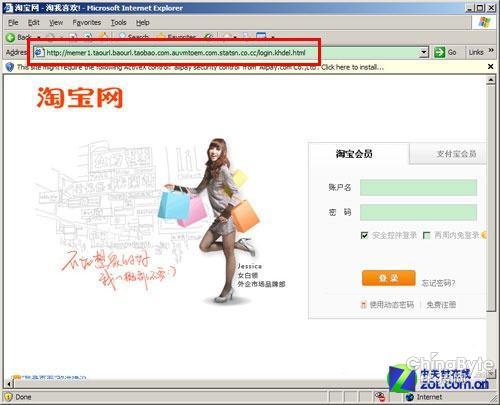This screenshot has height=405, width=500.
Task: Open the Tools menu
Action: tap(119, 23)
